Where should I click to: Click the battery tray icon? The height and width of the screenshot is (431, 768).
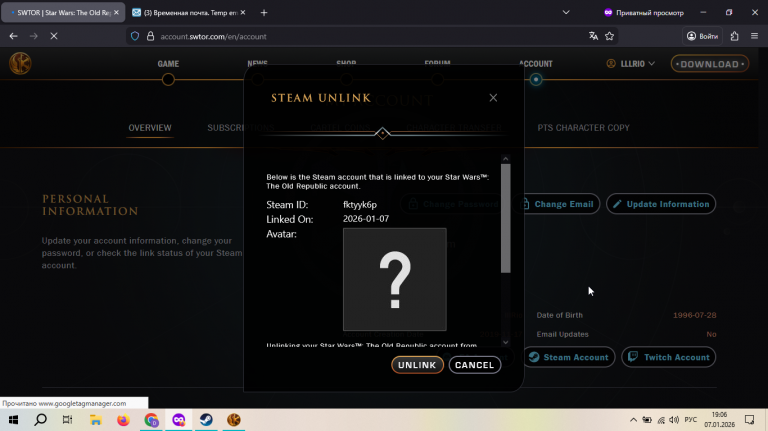tap(647, 420)
